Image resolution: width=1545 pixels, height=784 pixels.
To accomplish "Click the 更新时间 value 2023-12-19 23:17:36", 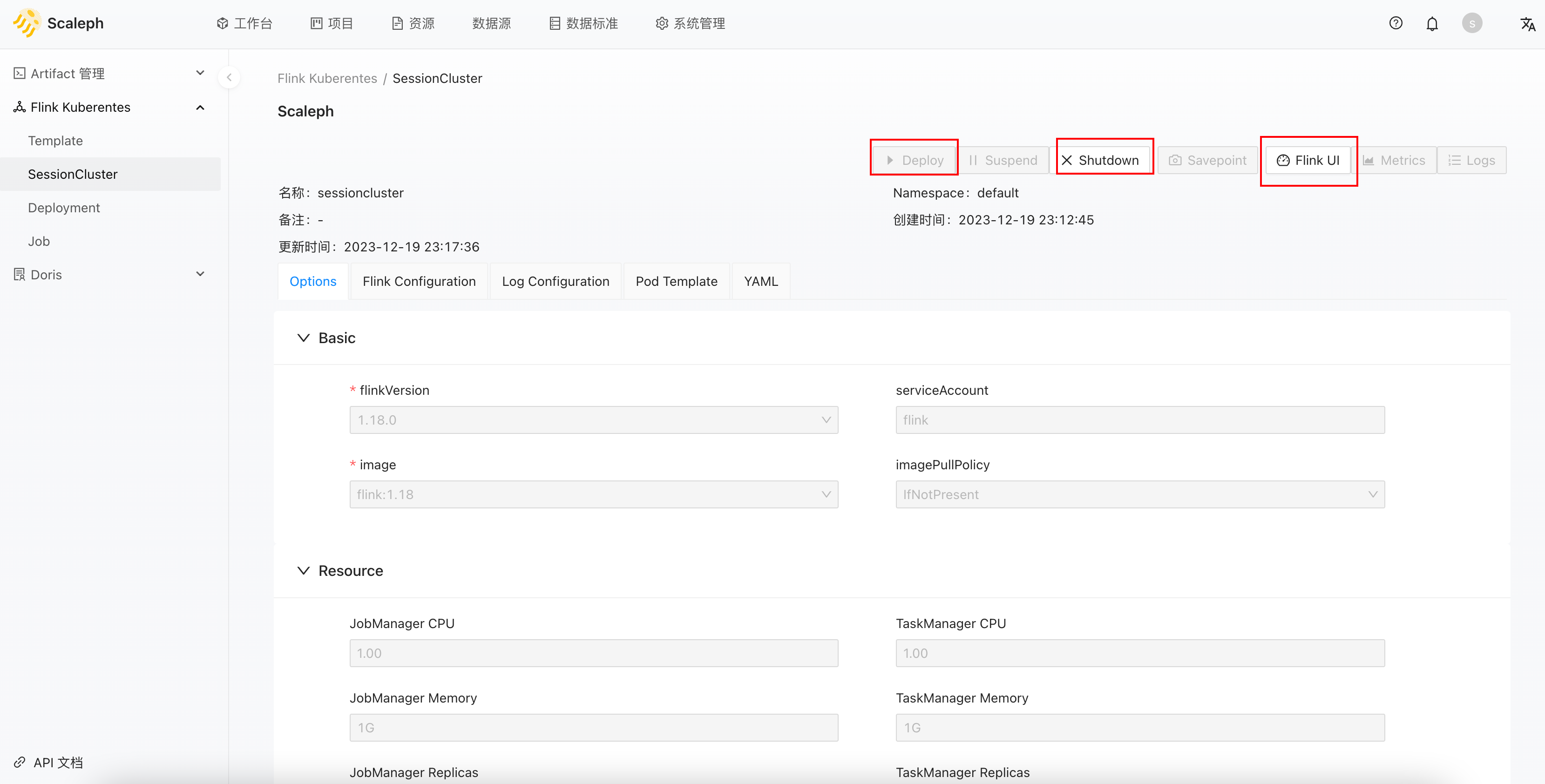I will click(x=412, y=247).
